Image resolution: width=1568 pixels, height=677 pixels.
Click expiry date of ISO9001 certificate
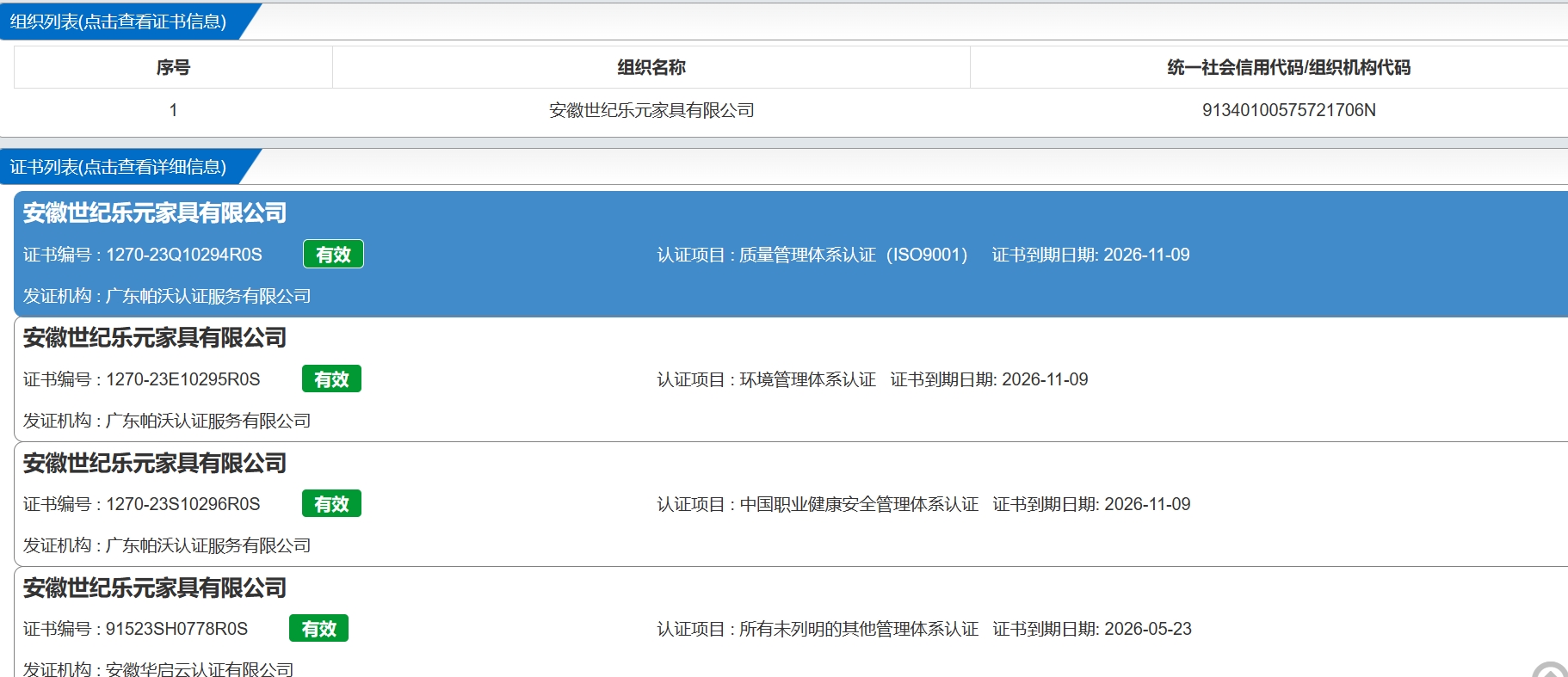[x=1146, y=255]
